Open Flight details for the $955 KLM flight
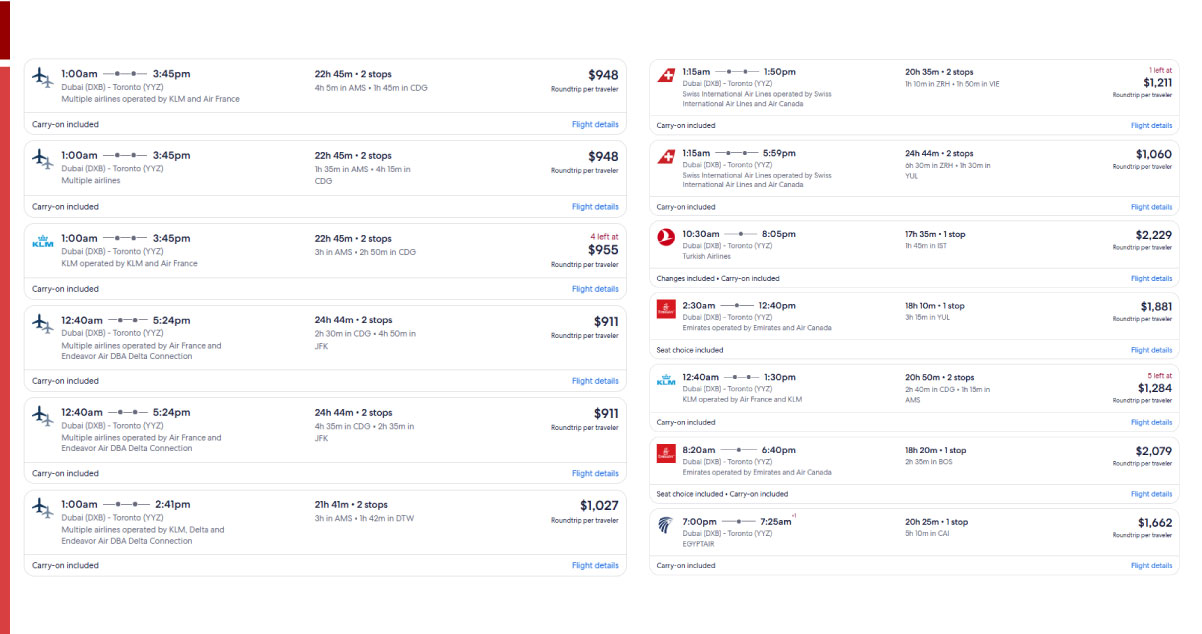The image size is (1202, 634). point(595,289)
